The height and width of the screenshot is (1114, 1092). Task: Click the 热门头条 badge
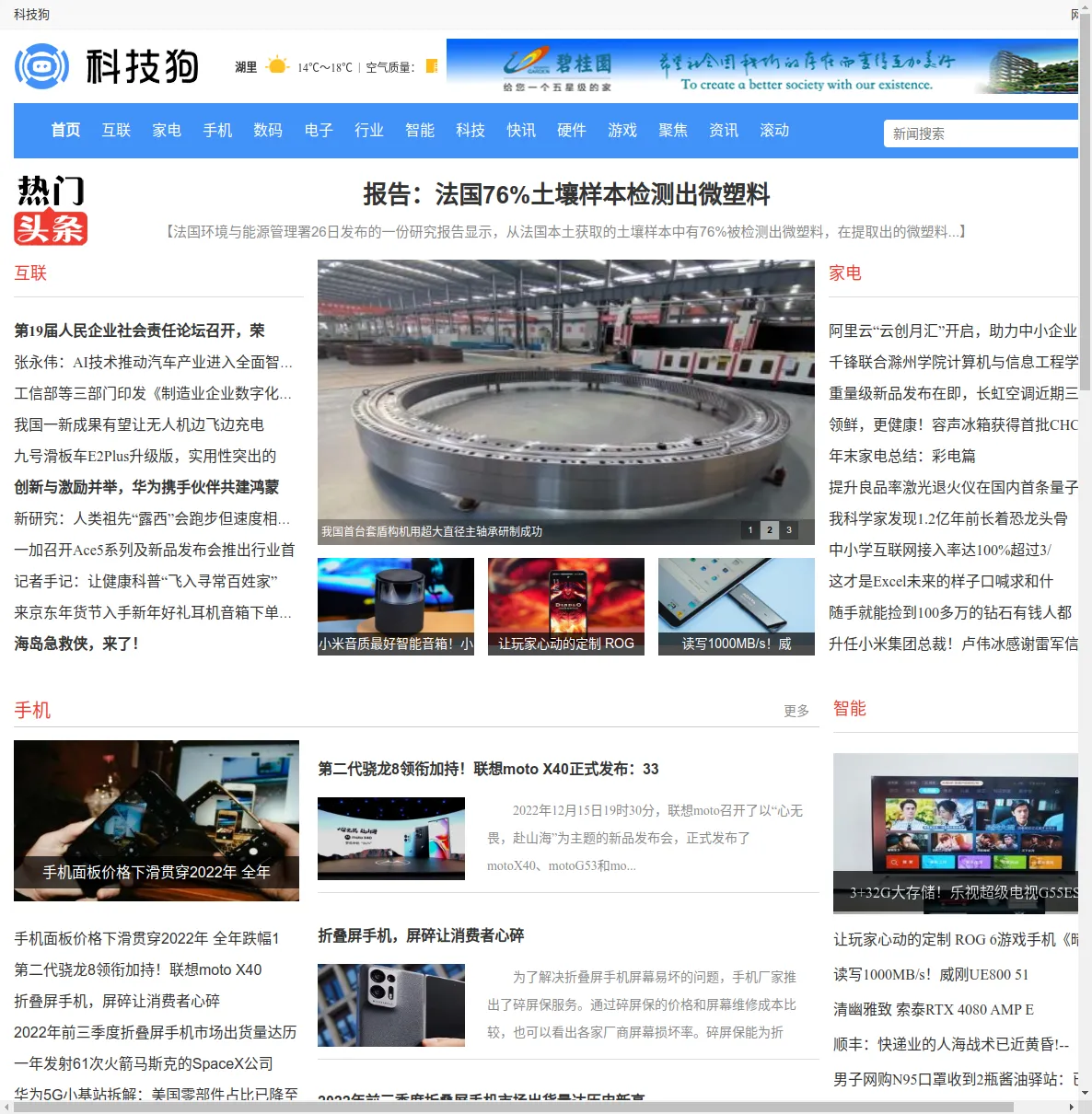coord(52,210)
